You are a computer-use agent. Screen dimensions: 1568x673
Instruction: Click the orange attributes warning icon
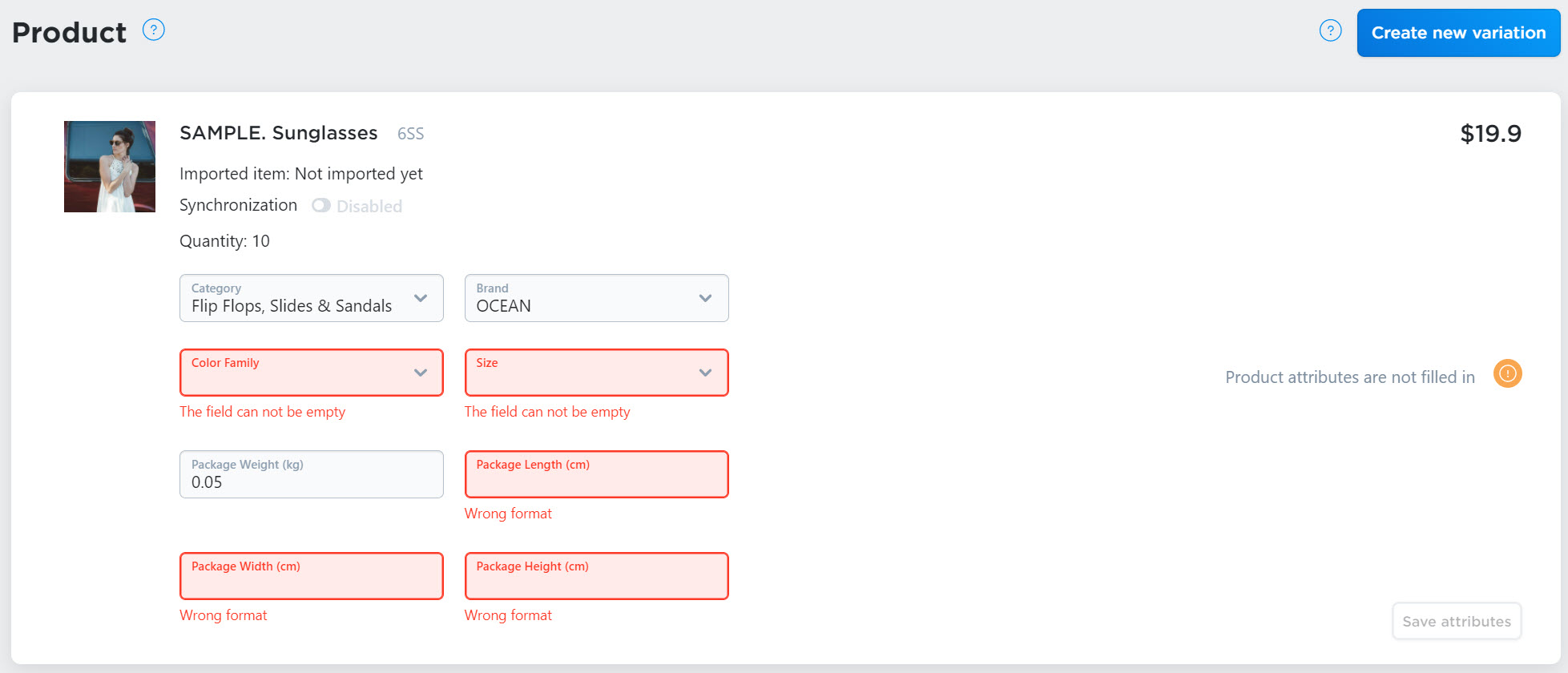(x=1507, y=373)
